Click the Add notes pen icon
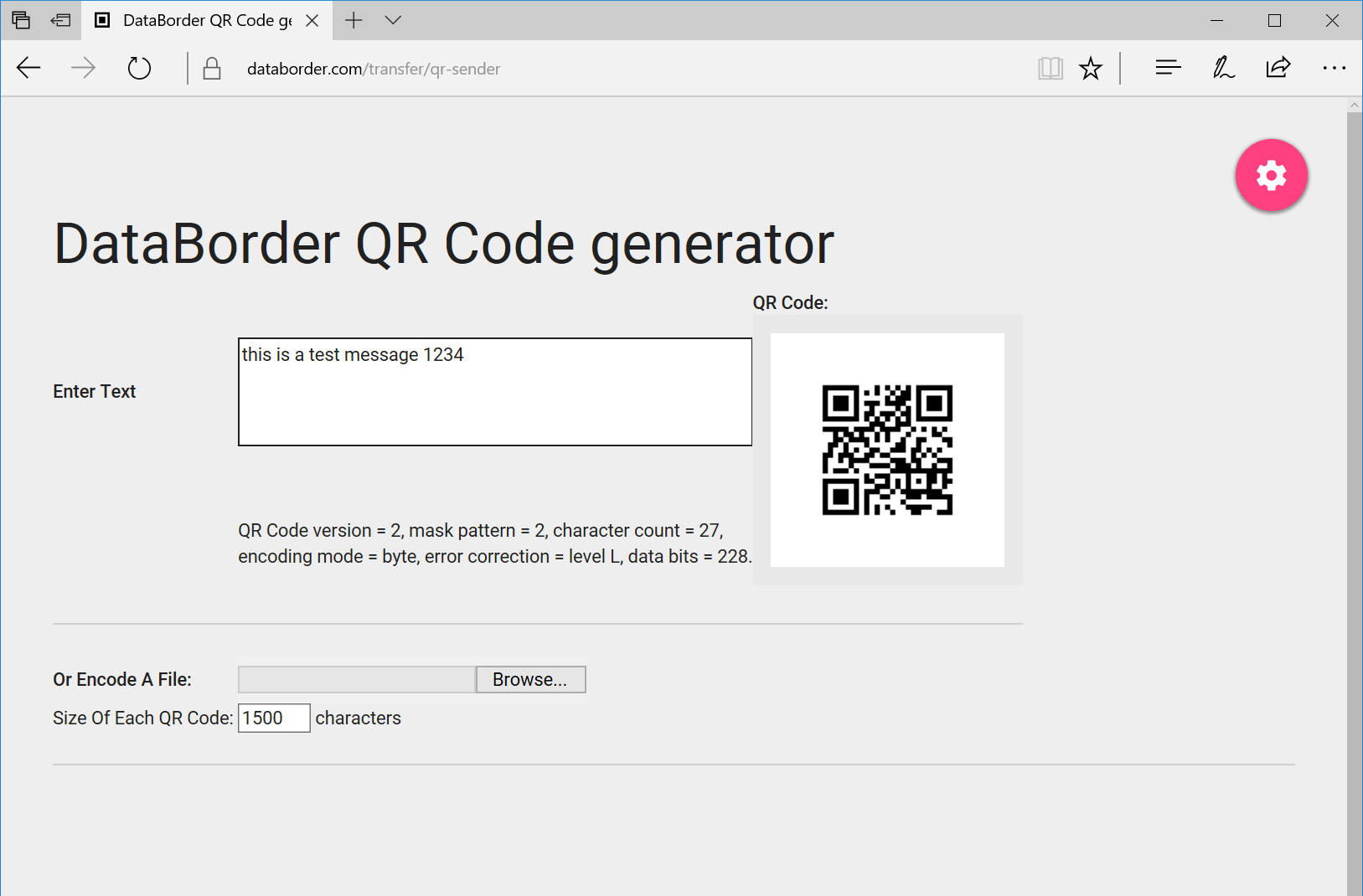1363x896 pixels. coord(1223,69)
